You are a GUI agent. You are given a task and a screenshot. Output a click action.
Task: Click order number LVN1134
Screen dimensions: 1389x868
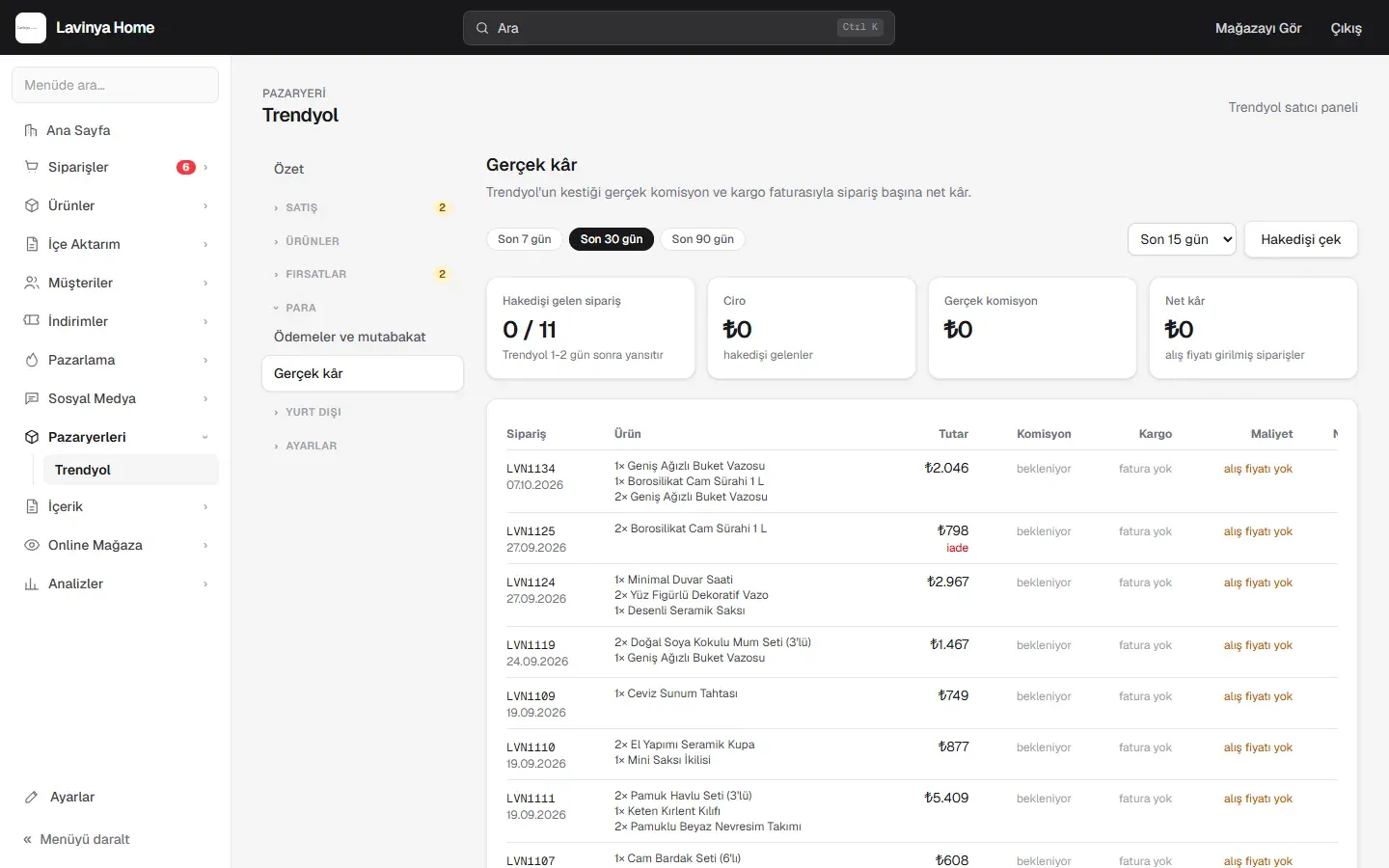pyautogui.click(x=531, y=469)
